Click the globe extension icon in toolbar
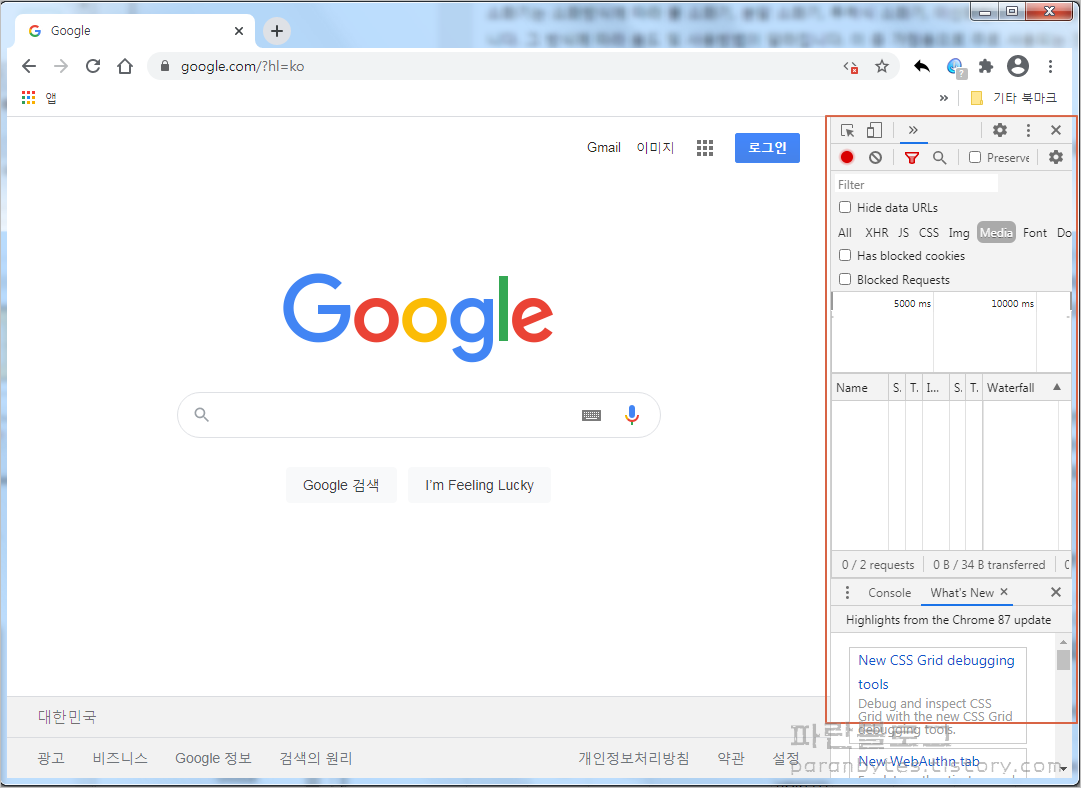Image resolution: width=1081 pixels, height=788 pixels. (x=956, y=67)
